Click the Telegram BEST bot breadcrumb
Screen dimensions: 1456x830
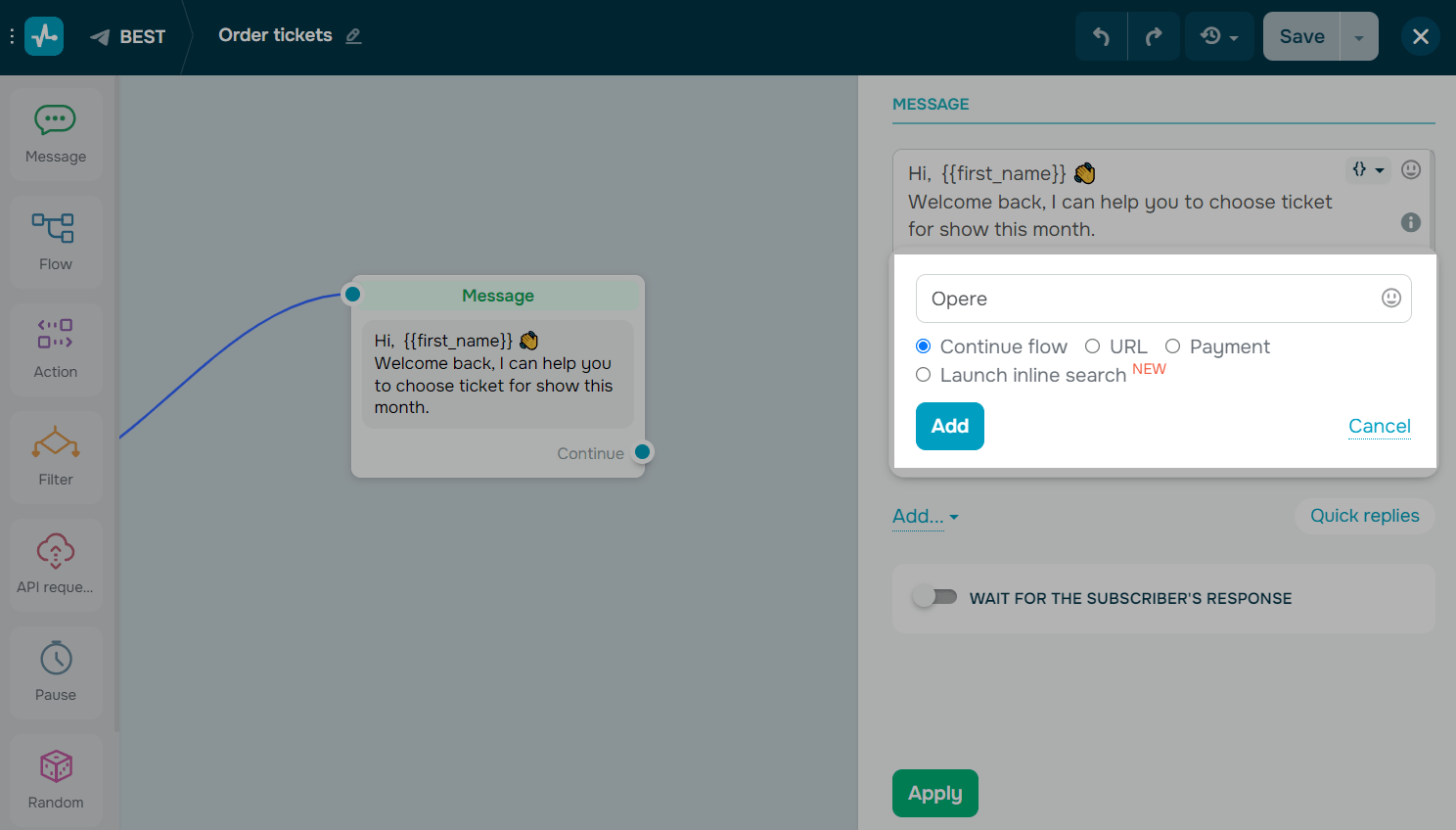point(128,37)
